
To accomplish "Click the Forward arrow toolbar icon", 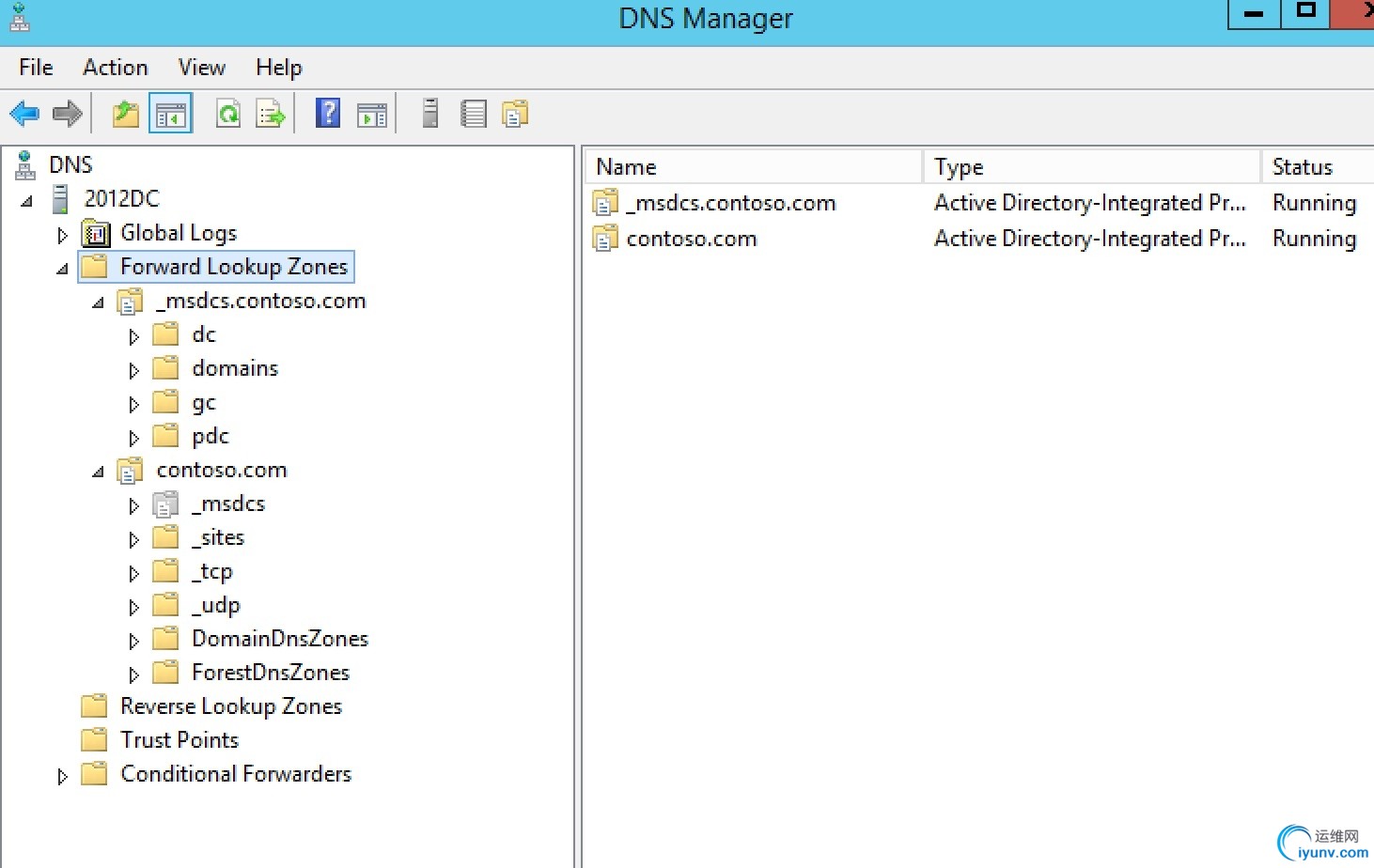I will [67, 115].
